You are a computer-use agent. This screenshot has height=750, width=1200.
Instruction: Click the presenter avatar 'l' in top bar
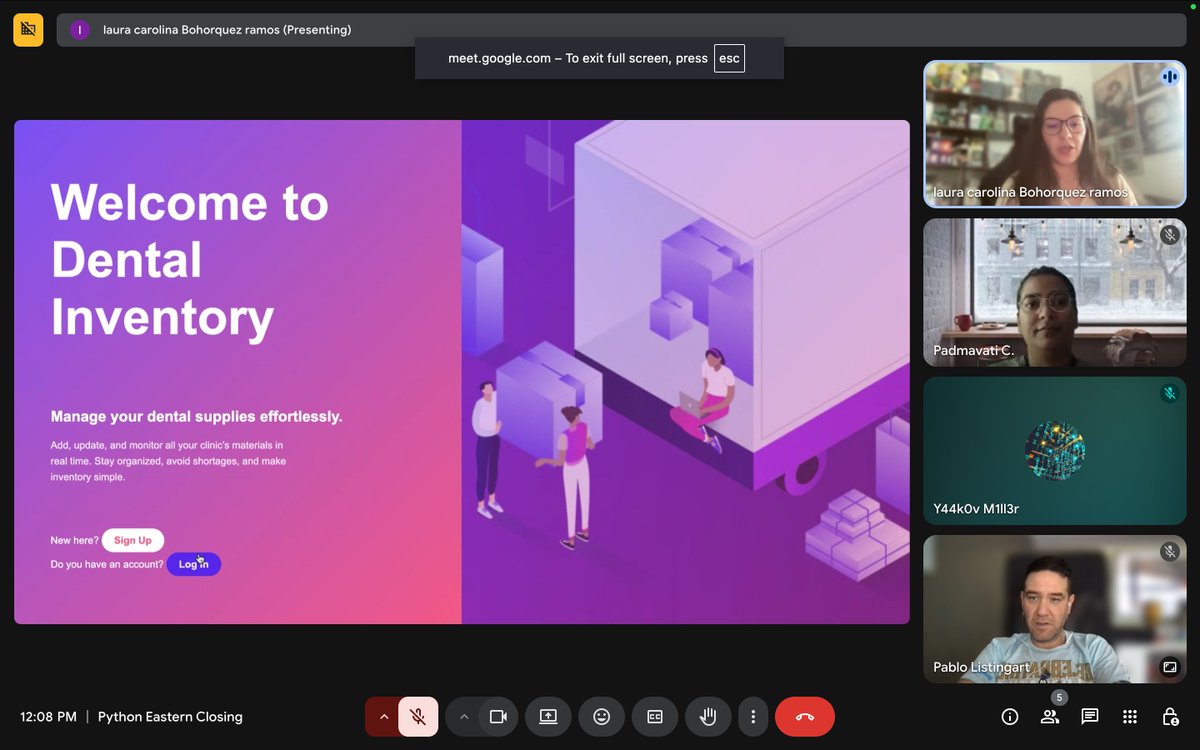point(80,30)
